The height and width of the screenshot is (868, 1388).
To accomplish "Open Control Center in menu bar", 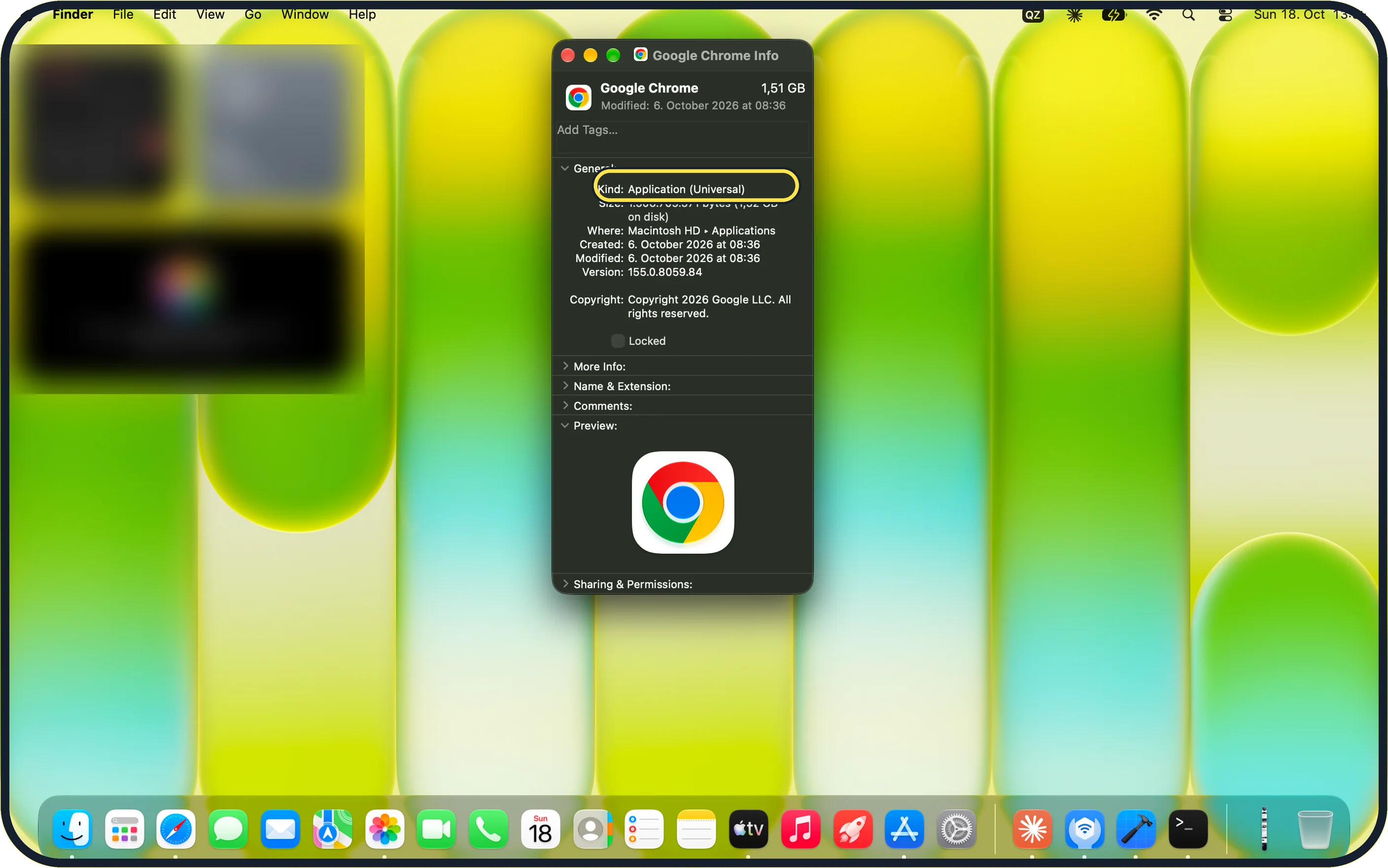I will pos(1225,15).
